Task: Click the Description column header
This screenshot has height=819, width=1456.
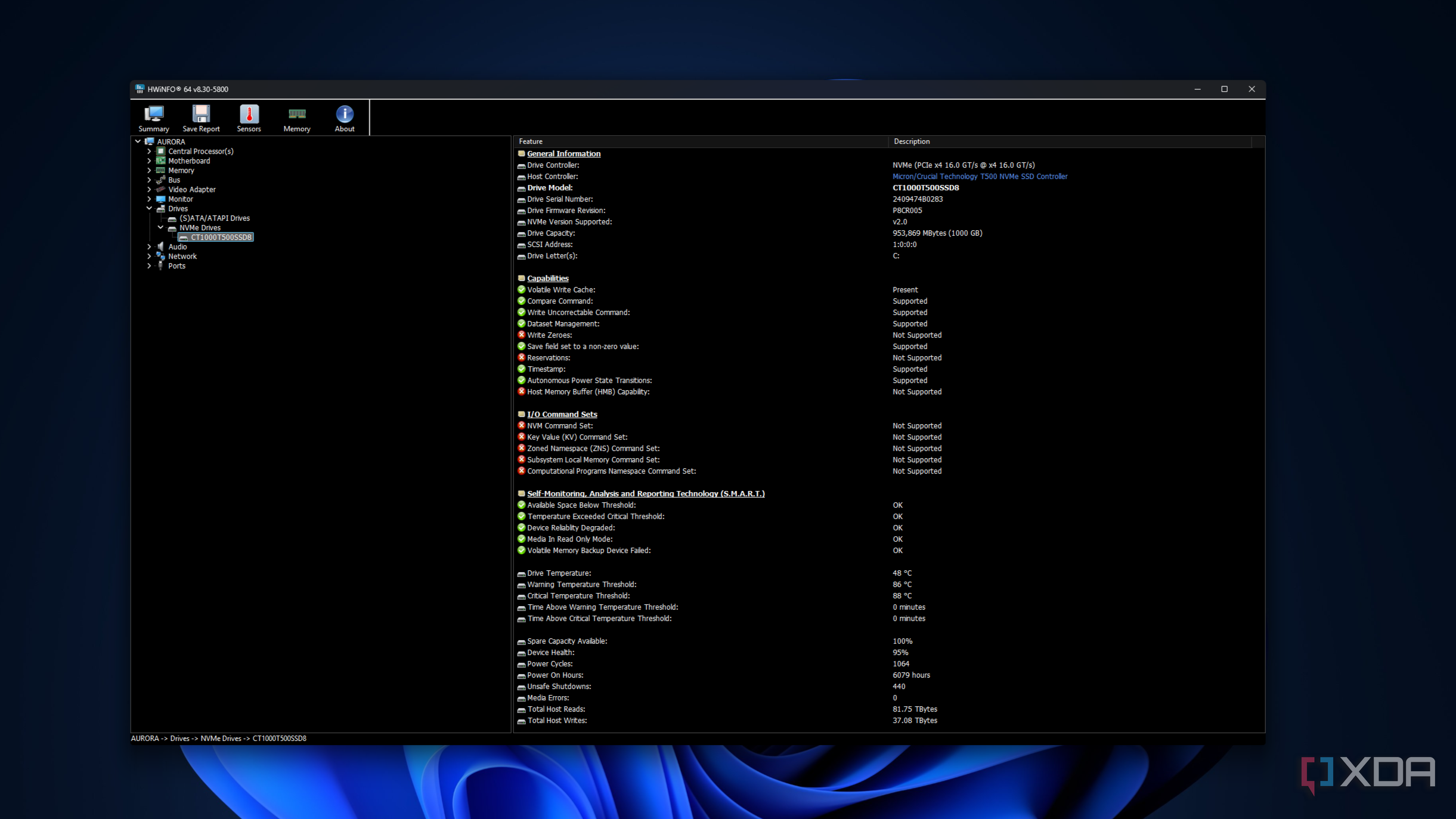Action: [1070, 141]
